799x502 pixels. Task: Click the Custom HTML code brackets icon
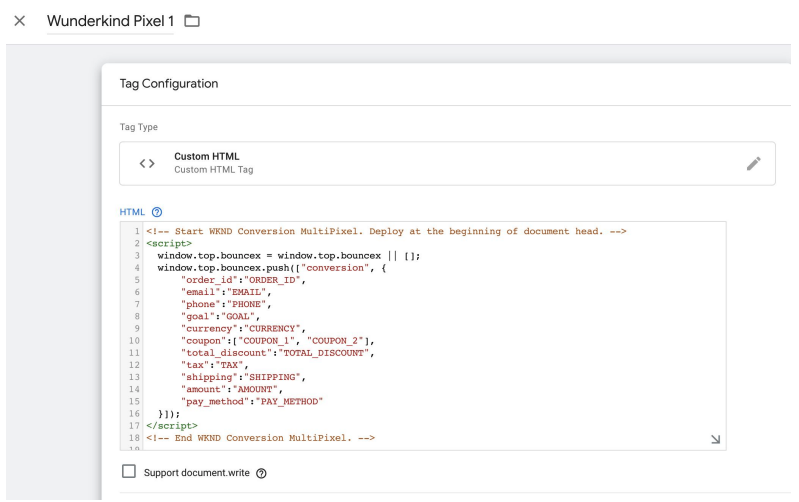pyautogui.click(x=147, y=164)
